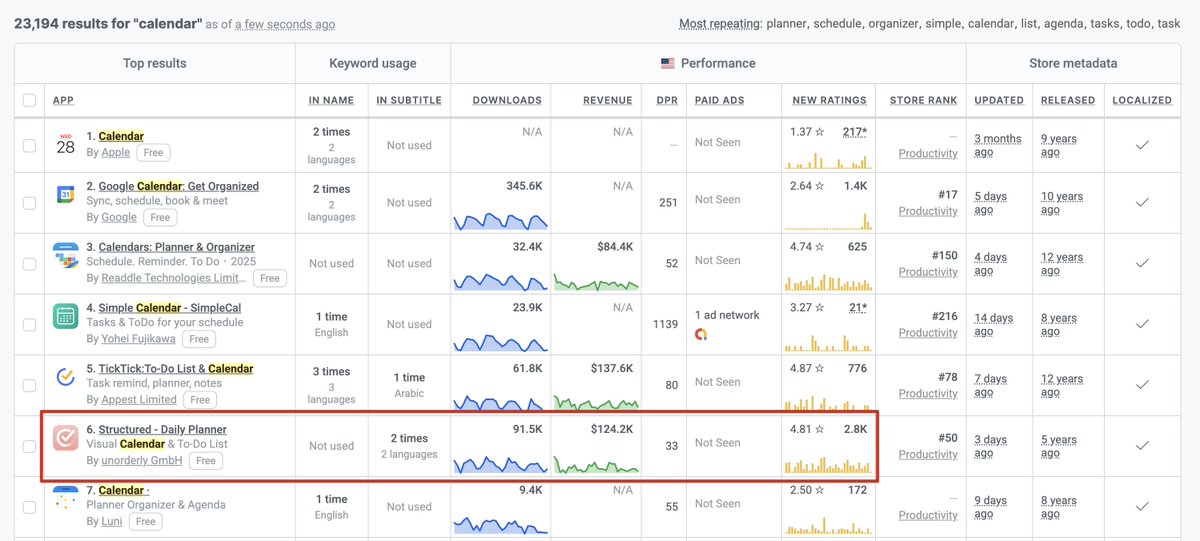Click the localized checkmark for Luni Calendar

pyautogui.click(x=1142, y=506)
